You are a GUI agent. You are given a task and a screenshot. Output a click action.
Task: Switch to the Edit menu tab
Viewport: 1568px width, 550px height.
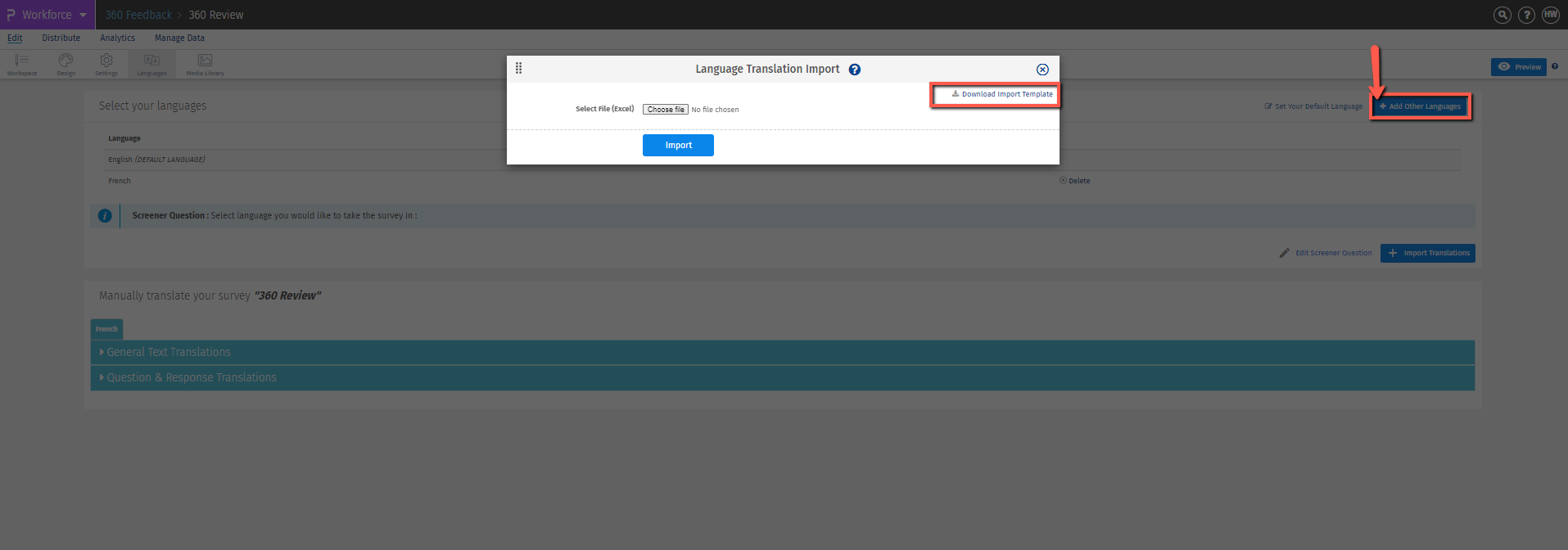[x=15, y=38]
